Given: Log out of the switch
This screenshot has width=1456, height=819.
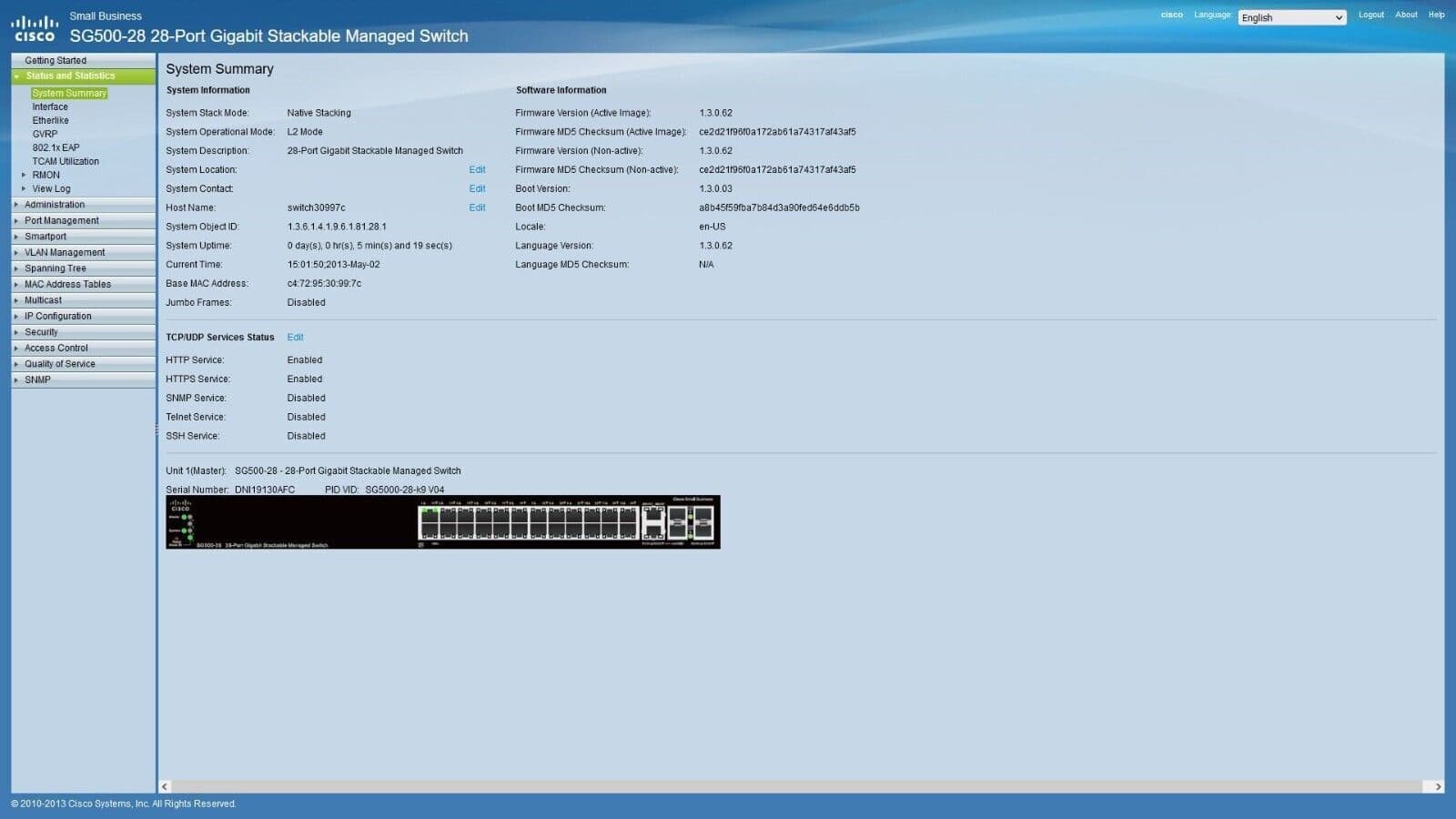Looking at the screenshot, I should pos(1370,15).
